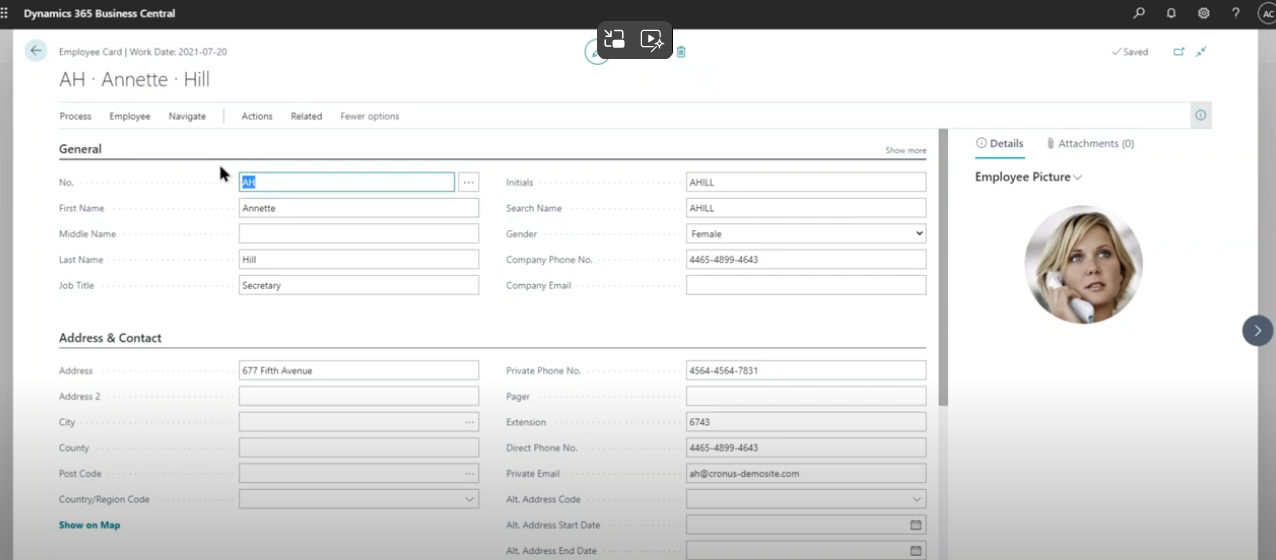Click the Job Title input field
This screenshot has height=560, width=1276.
click(x=358, y=286)
